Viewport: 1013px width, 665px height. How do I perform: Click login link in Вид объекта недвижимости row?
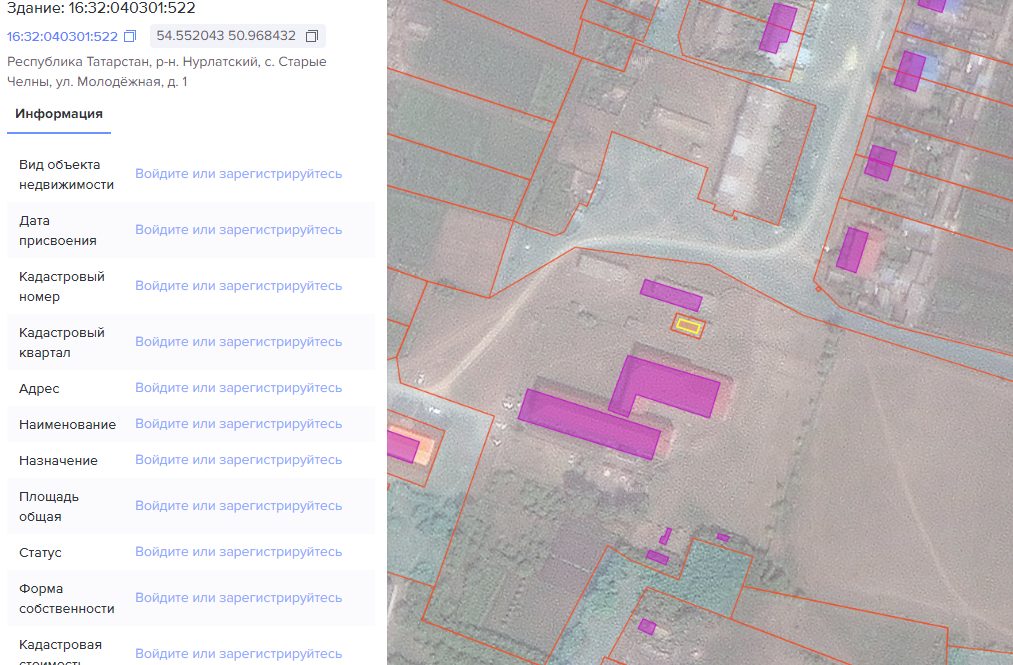(238, 174)
